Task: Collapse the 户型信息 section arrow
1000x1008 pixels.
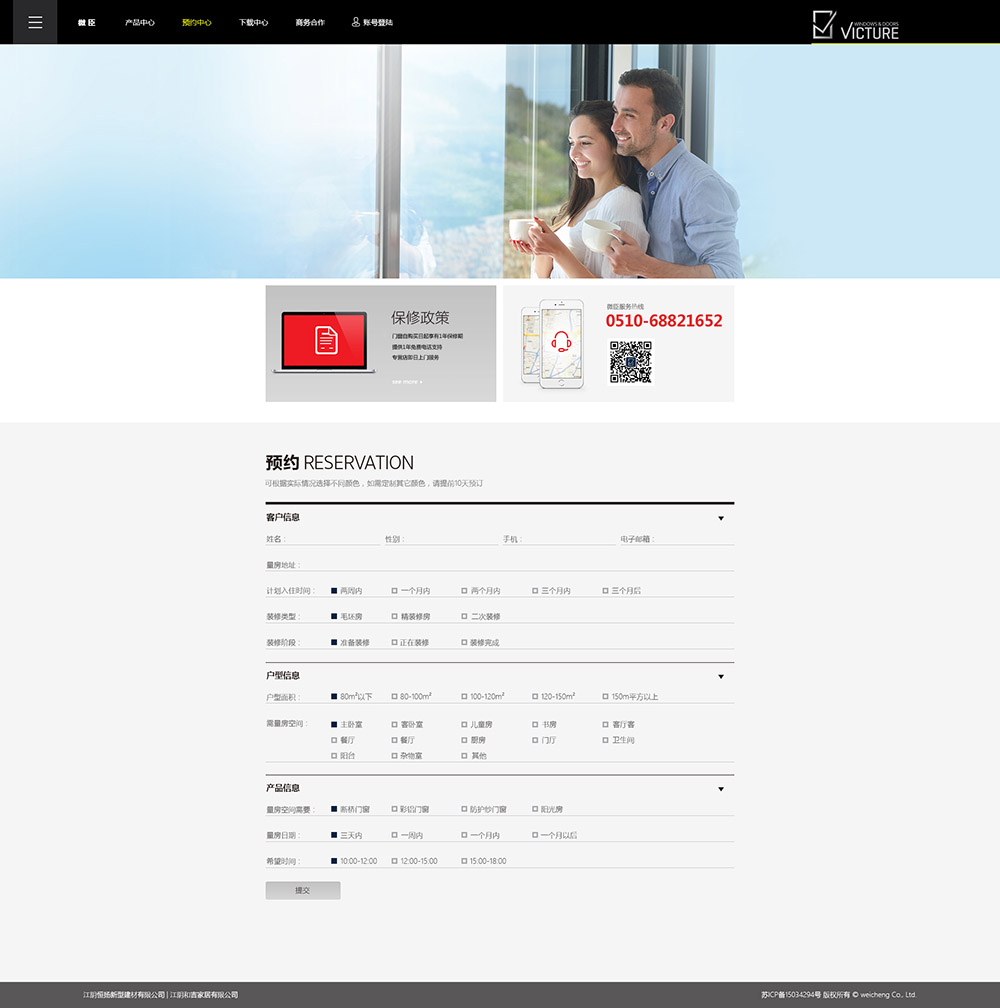Action: (x=721, y=677)
